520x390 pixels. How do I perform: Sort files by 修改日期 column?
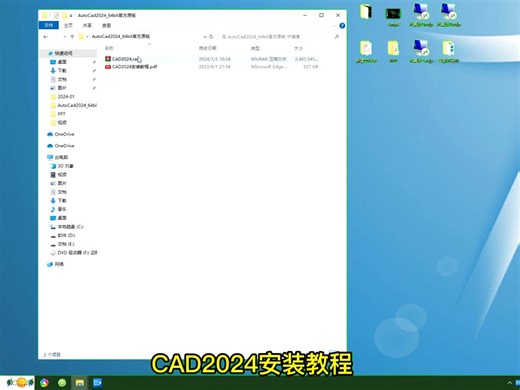[208, 48]
